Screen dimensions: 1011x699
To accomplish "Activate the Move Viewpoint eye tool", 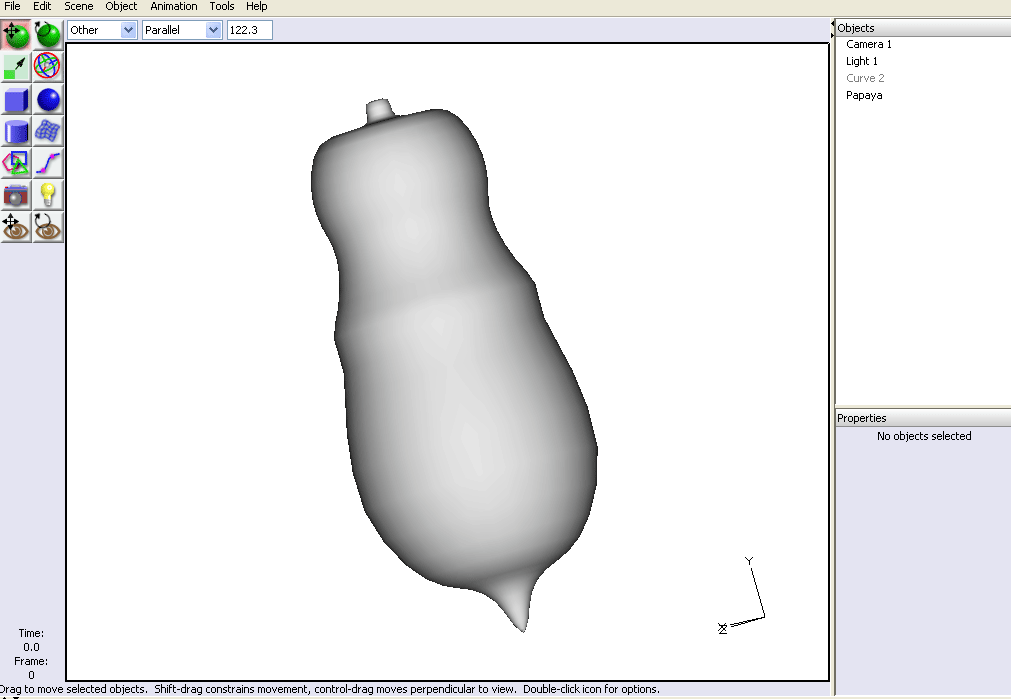I will point(16,227).
